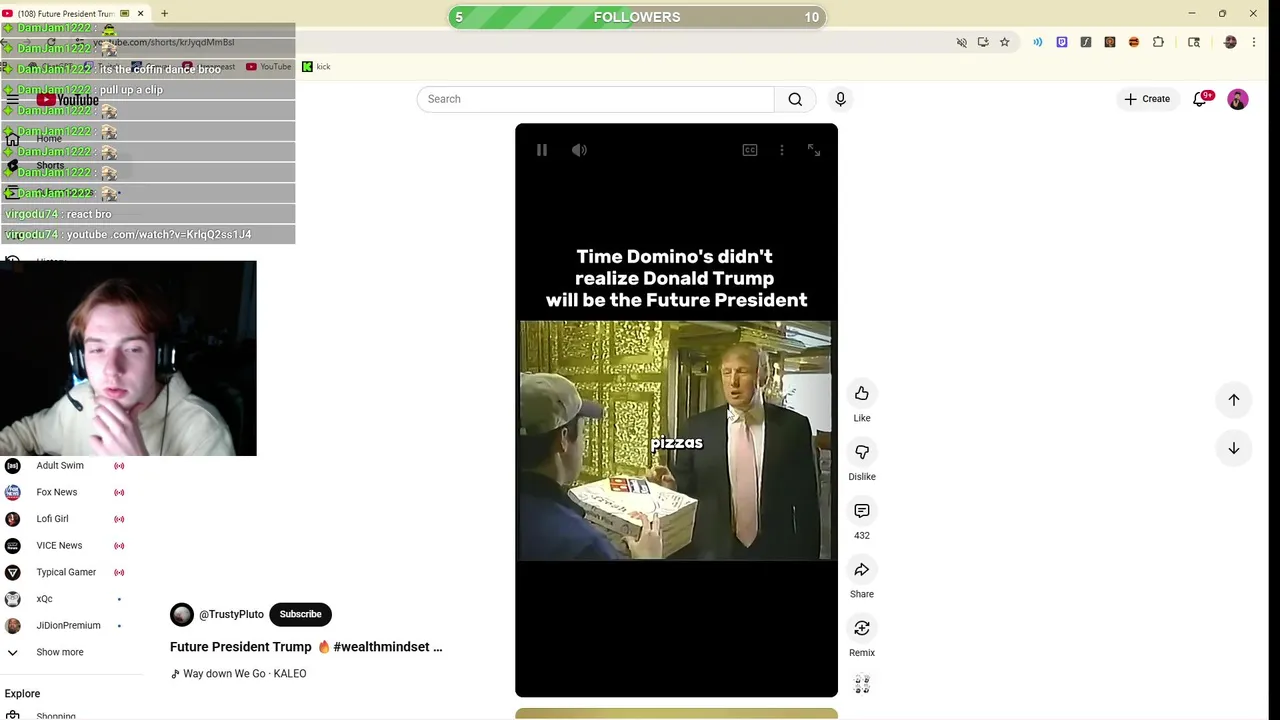Open the Create menu

tap(1147, 99)
